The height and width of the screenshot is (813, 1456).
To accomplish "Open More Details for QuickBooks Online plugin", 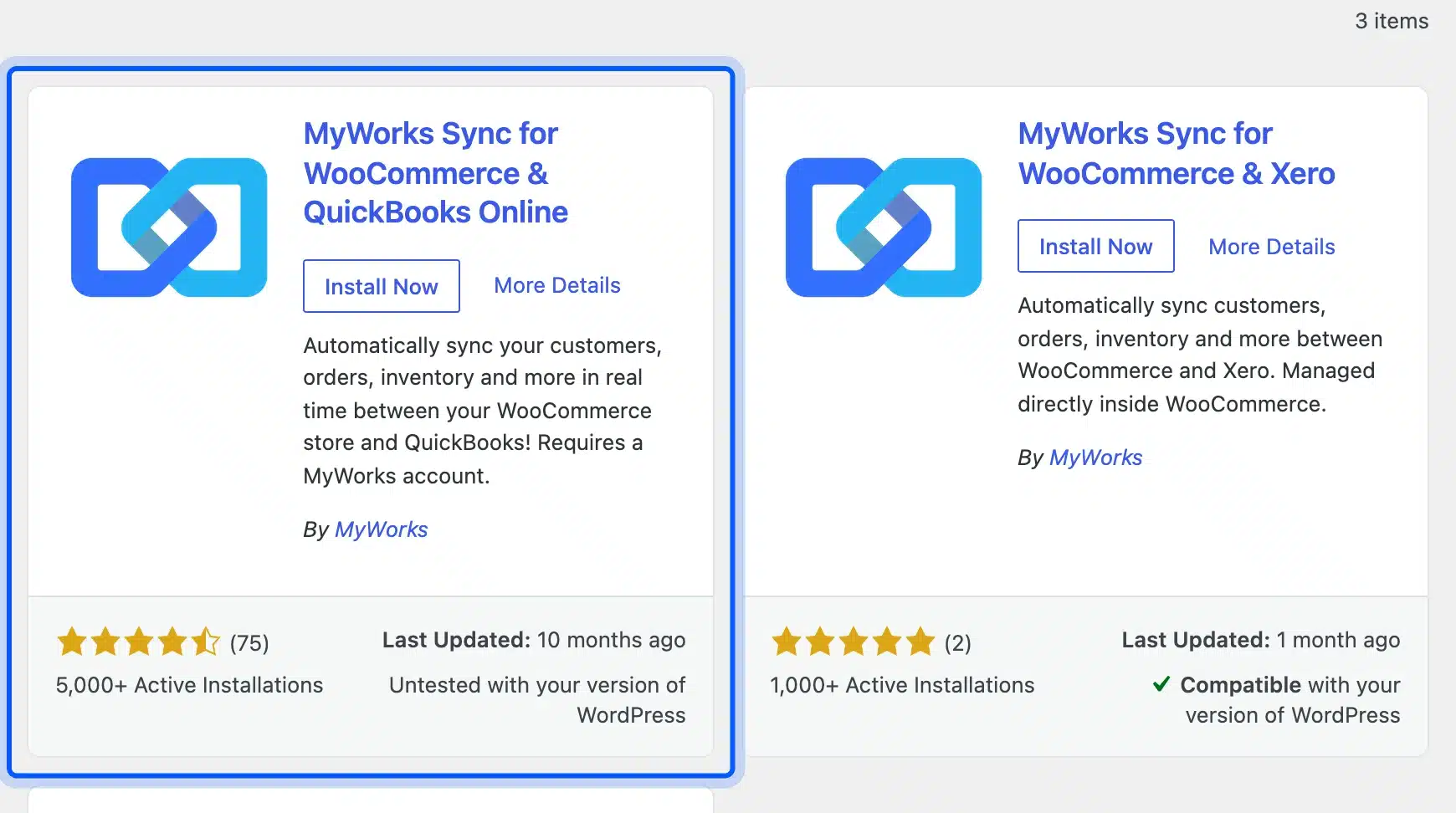I will tap(557, 285).
